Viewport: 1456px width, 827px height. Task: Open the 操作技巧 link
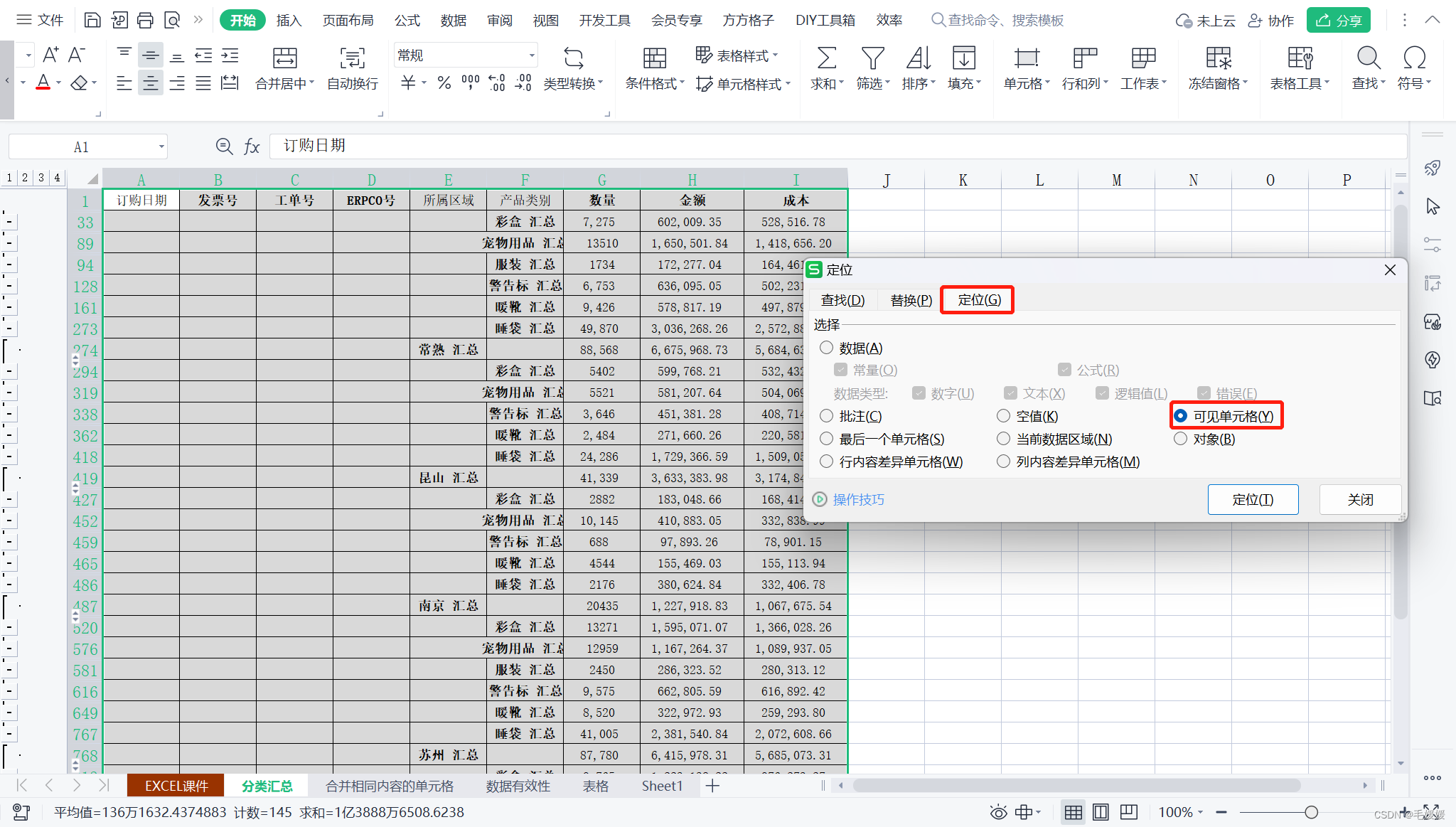pyautogui.click(x=858, y=500)
